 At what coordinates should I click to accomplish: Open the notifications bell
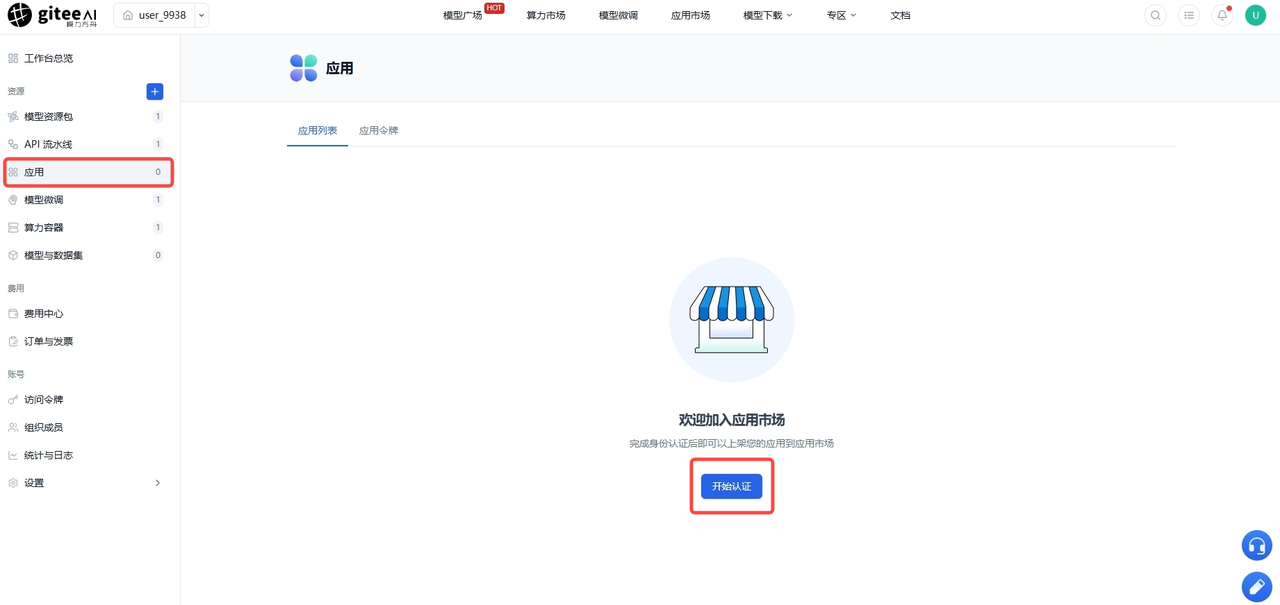pyautogui.click(x=1222, y=15)
